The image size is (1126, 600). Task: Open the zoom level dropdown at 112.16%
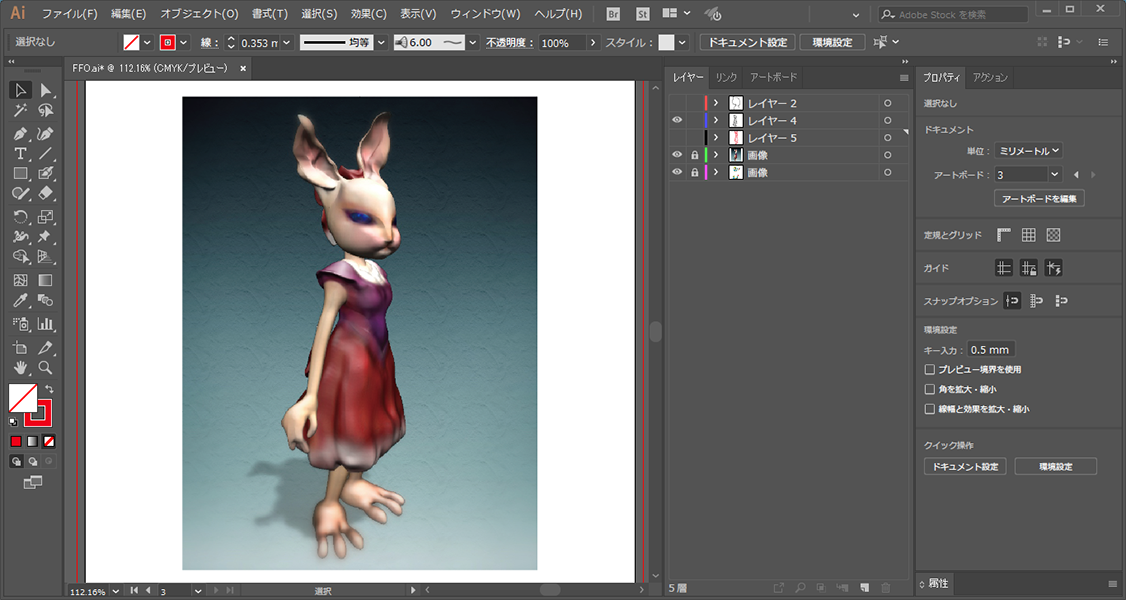click(115, 591)
